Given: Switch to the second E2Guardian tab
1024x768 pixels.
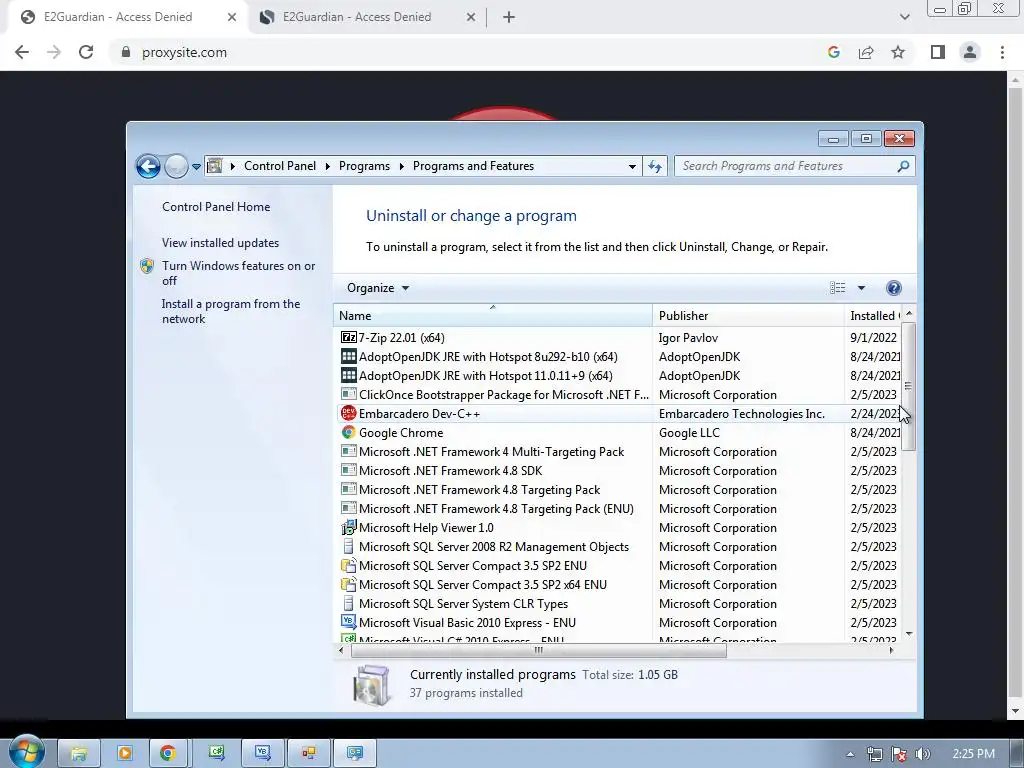Looking at the screenshot, I should (368, 17).
